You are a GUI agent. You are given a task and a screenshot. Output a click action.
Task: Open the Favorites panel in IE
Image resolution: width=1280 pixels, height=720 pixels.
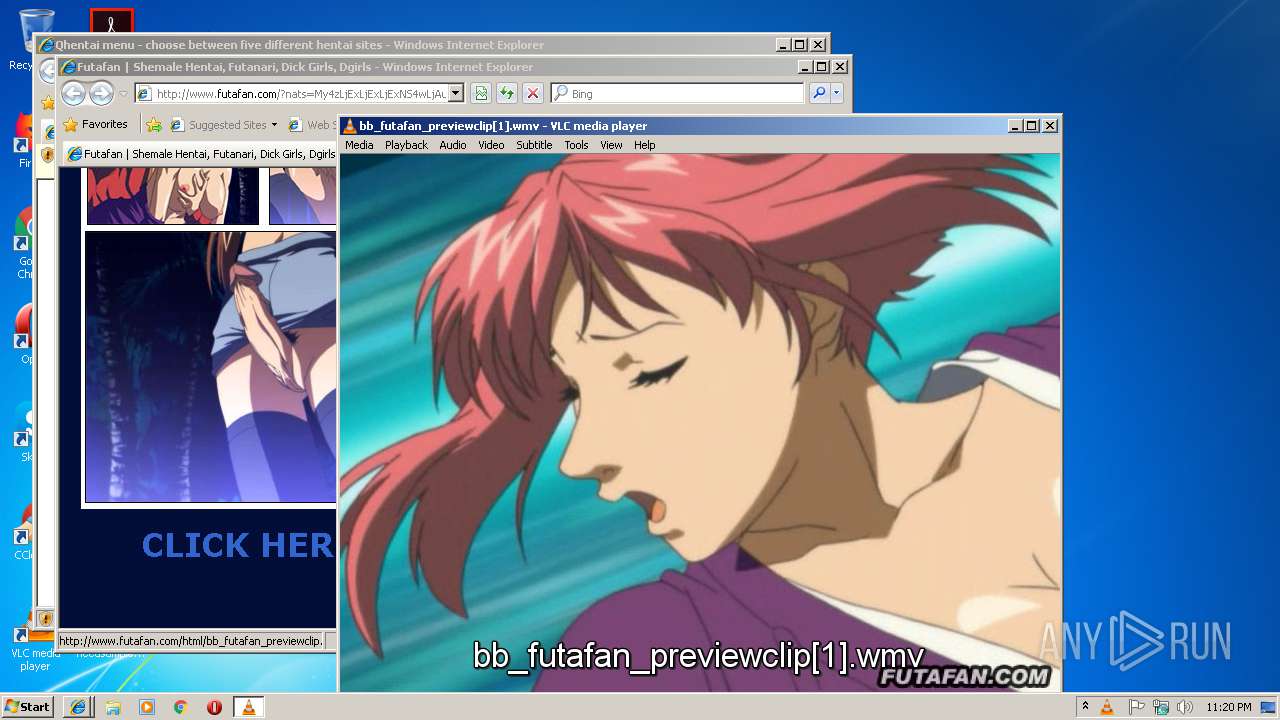click(96, 125)
